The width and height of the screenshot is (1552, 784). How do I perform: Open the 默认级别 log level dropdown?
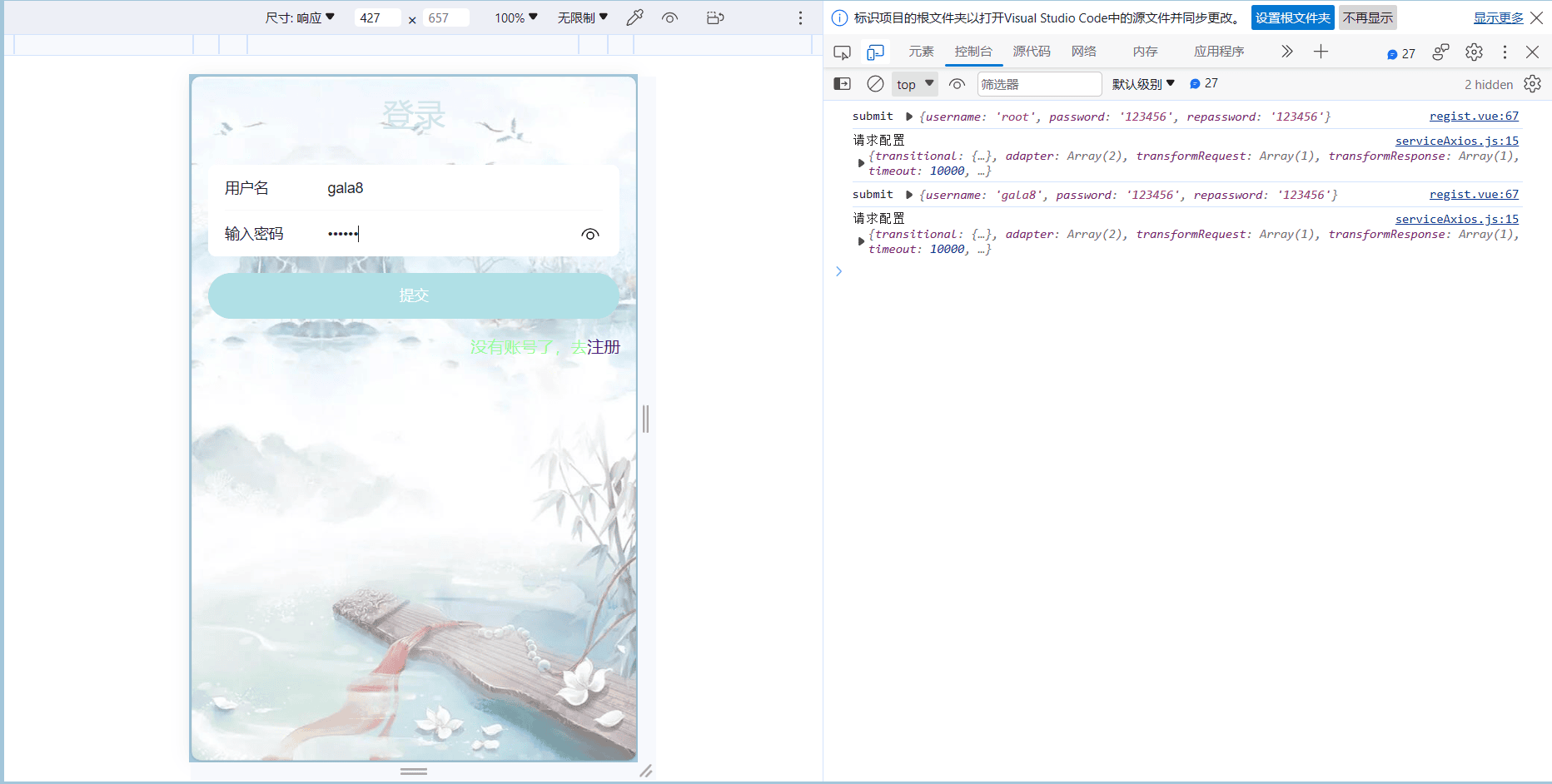coord(1142,84)
